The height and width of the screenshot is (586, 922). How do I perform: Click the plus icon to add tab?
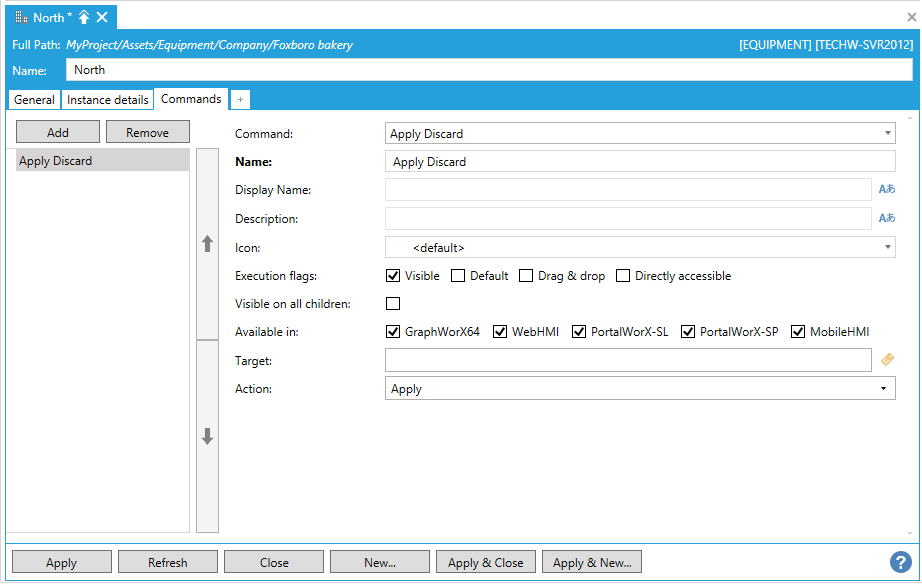(x=240, y=100)
